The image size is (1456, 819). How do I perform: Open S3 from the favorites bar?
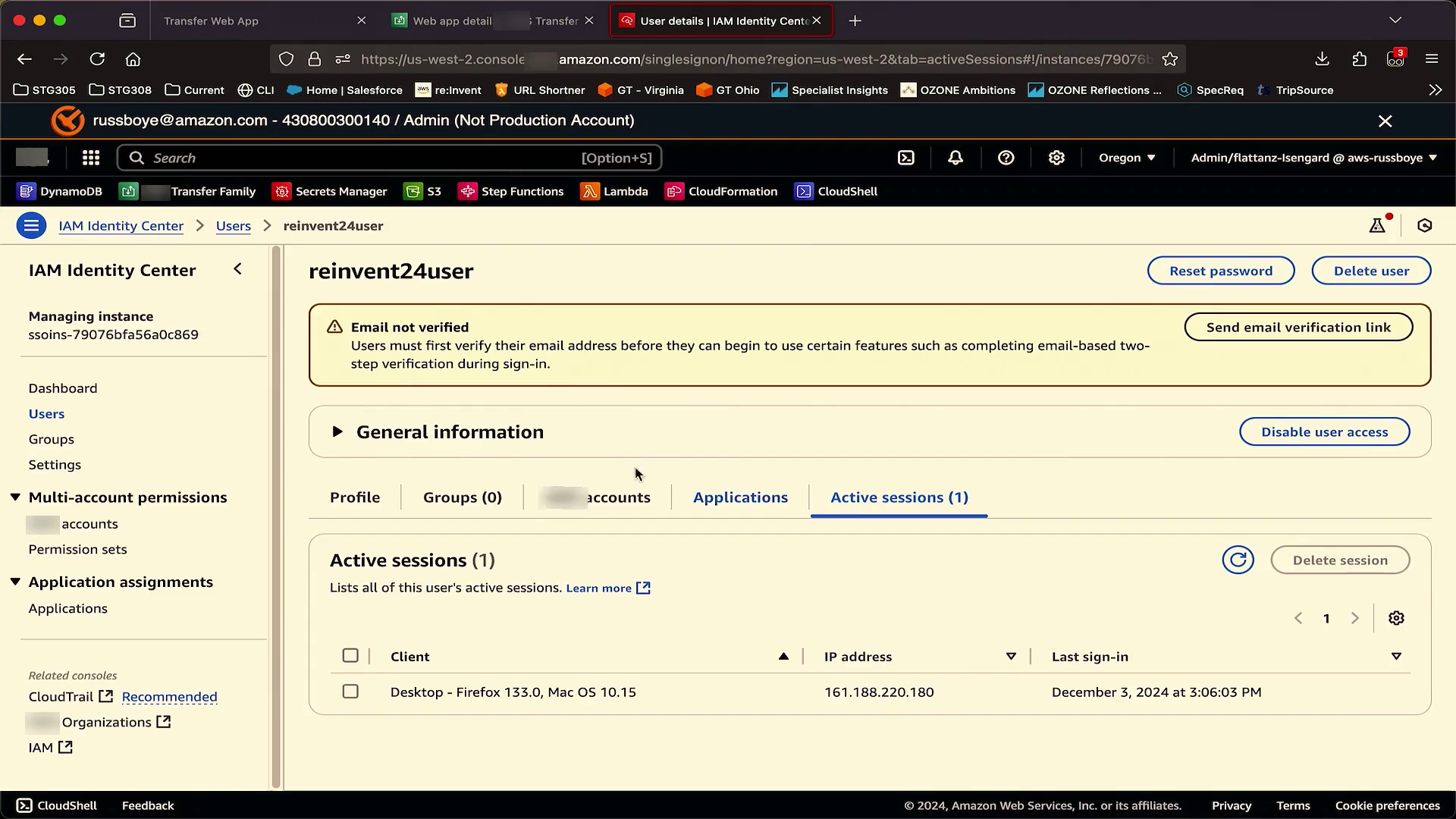click(x=423, y=191)
